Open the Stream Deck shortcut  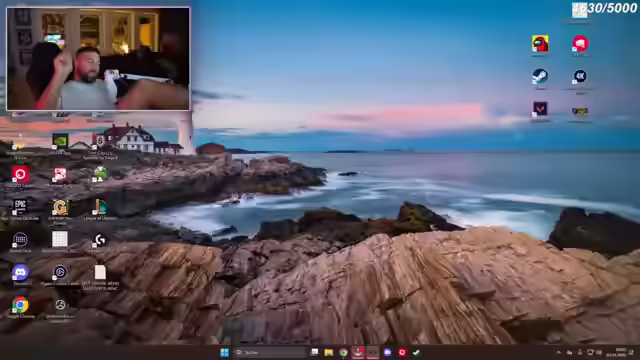coord(20,240)
